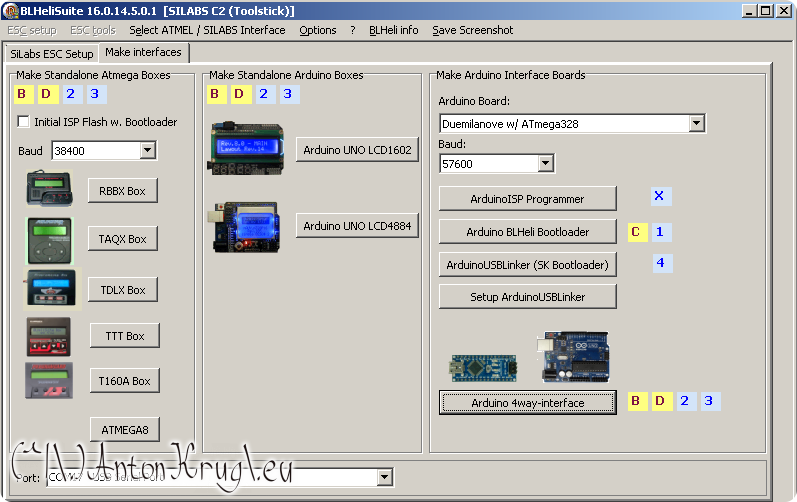Image resolution: width=797 pixels, height=502 pixels.
Task: Click the Setup ArduinoUSBLinker button
Action: [528, 297]
